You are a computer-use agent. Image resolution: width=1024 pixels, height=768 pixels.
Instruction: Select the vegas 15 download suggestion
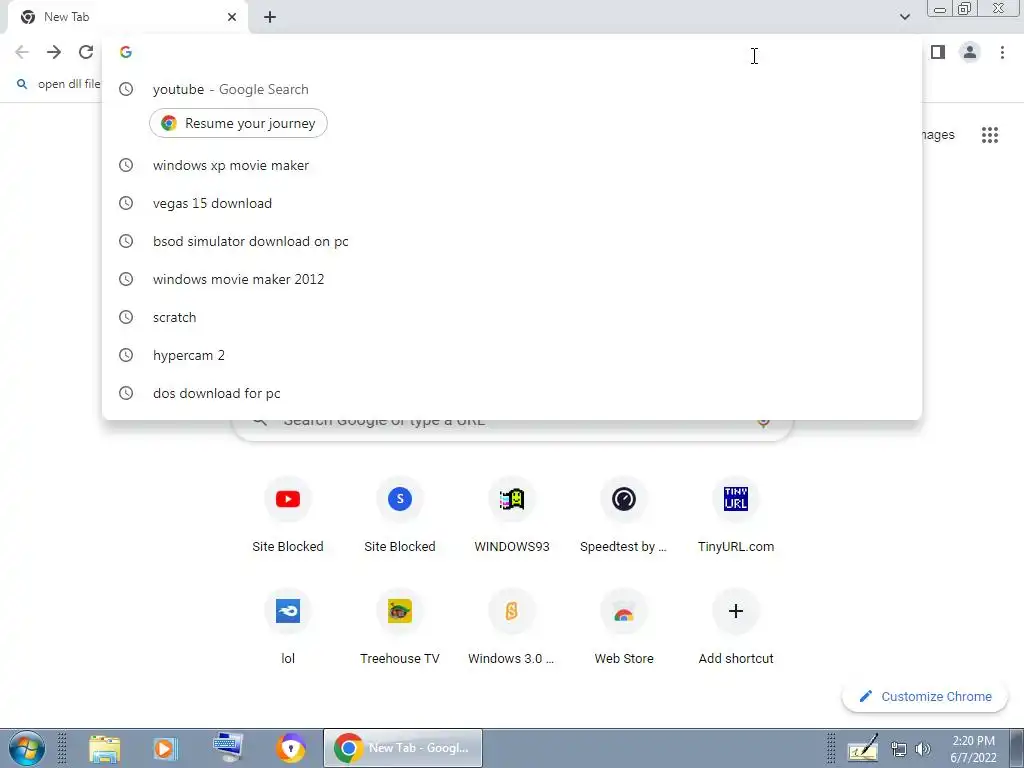tap(512, 203)
